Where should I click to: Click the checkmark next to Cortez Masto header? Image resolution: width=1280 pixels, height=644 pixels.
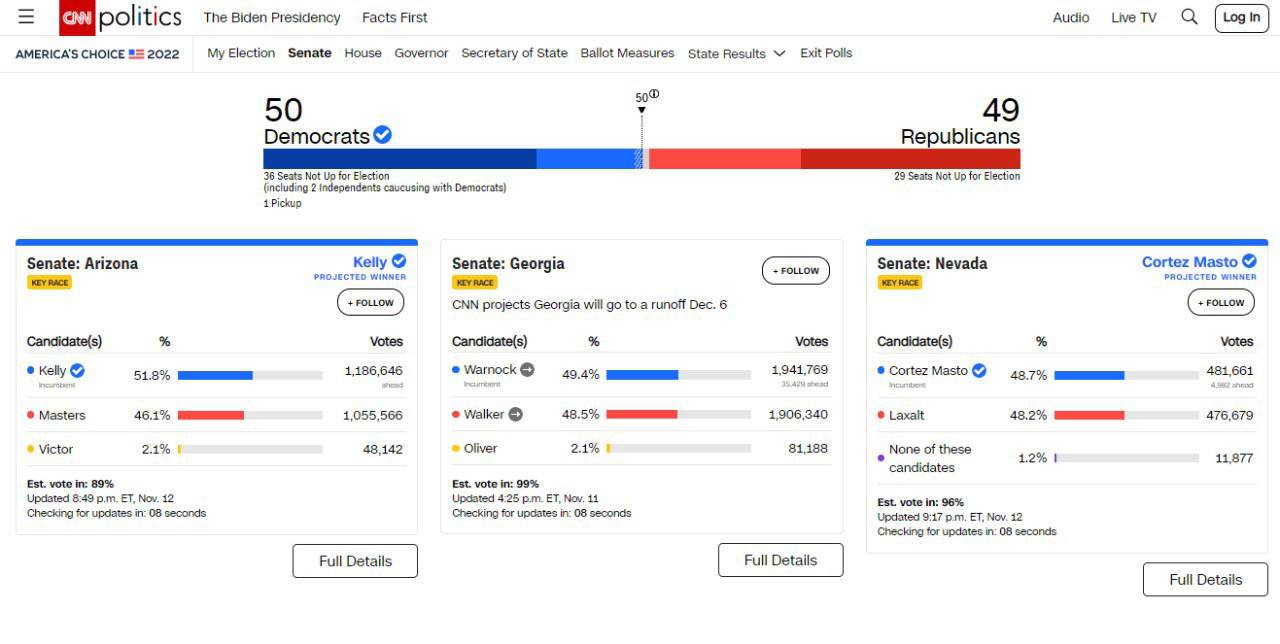[x=1249, y=261]
